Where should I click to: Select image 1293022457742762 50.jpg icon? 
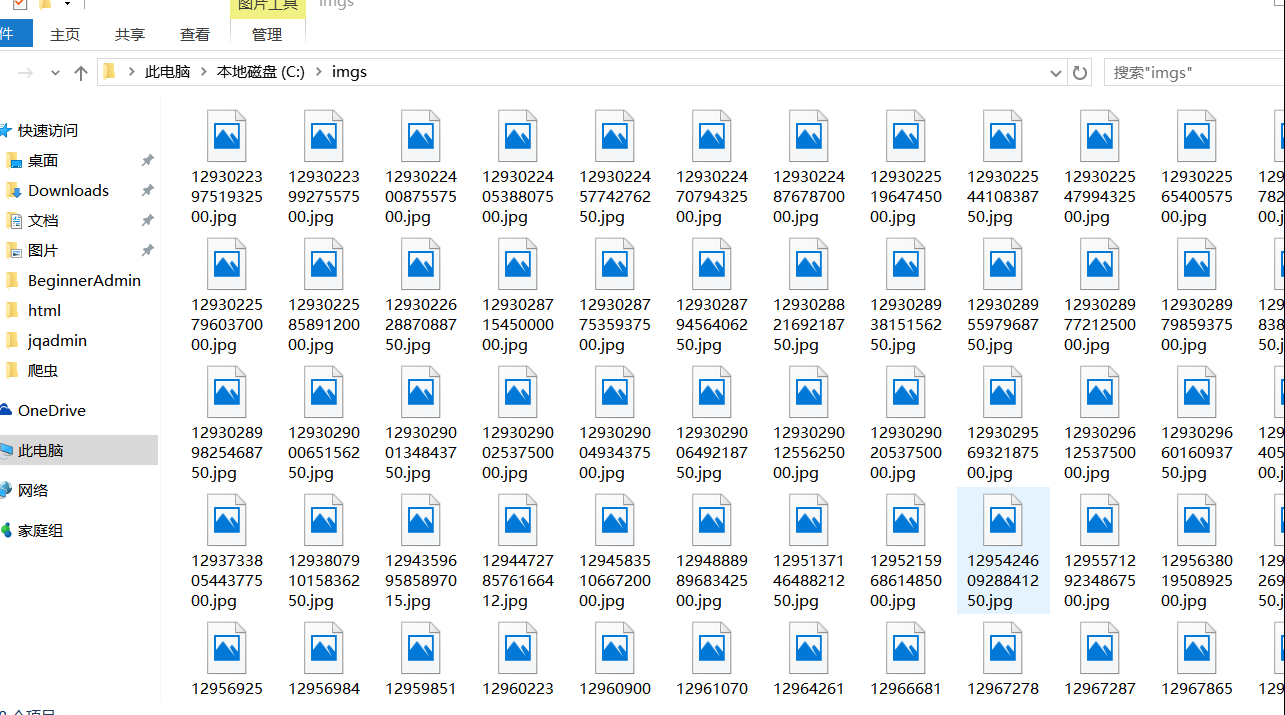615,136
